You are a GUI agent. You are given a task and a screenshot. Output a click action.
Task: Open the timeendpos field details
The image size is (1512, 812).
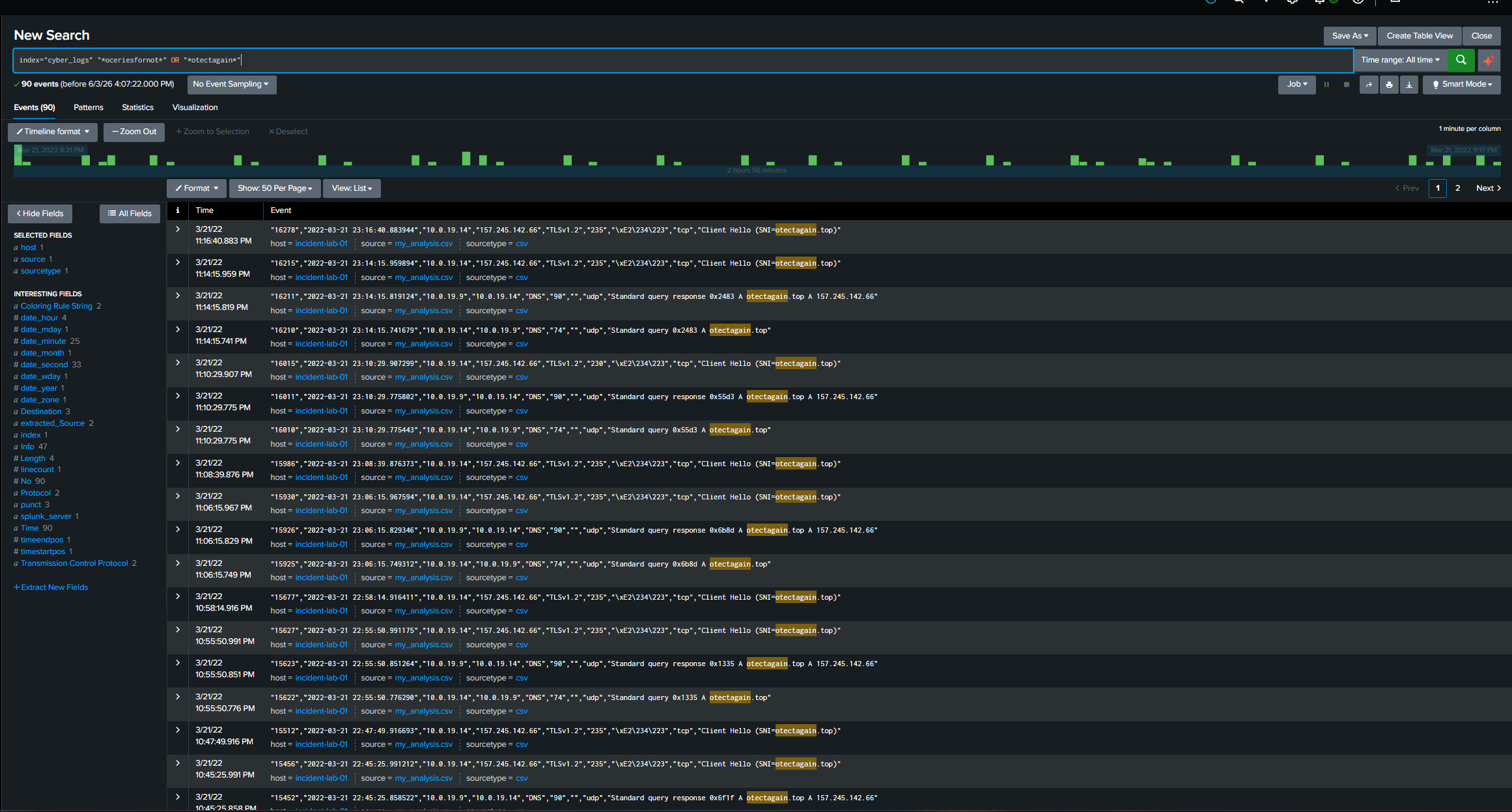[x=42, y=540]
